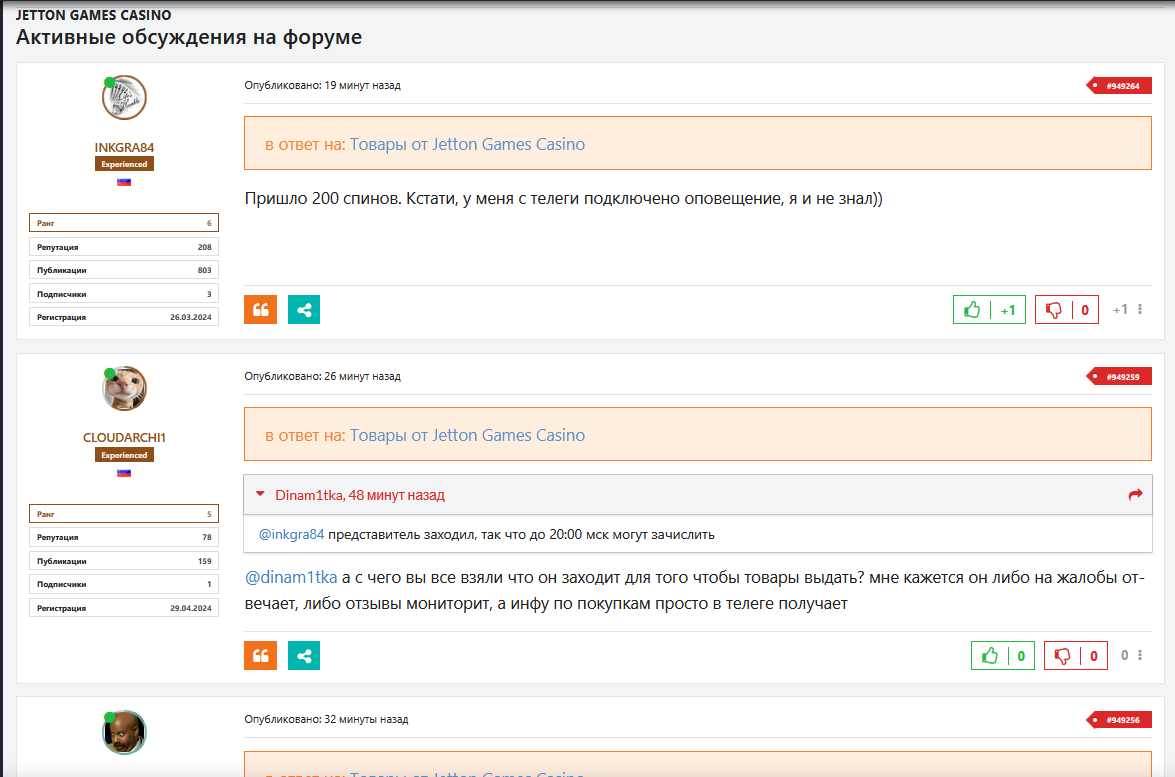
Task: Click the share icon in CLOUDARCHI1's post
Action: click(304, 656)
